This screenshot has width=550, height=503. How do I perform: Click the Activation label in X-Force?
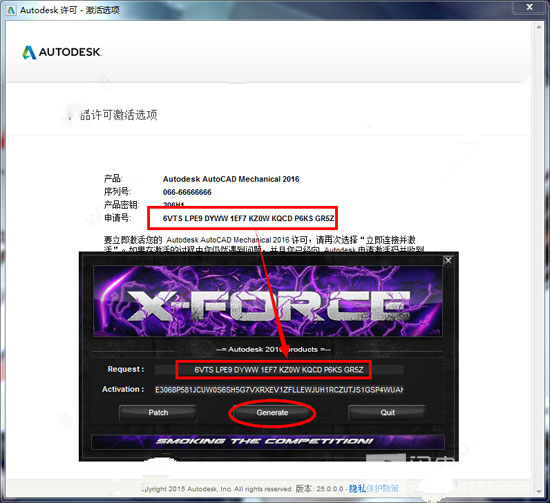123,389
